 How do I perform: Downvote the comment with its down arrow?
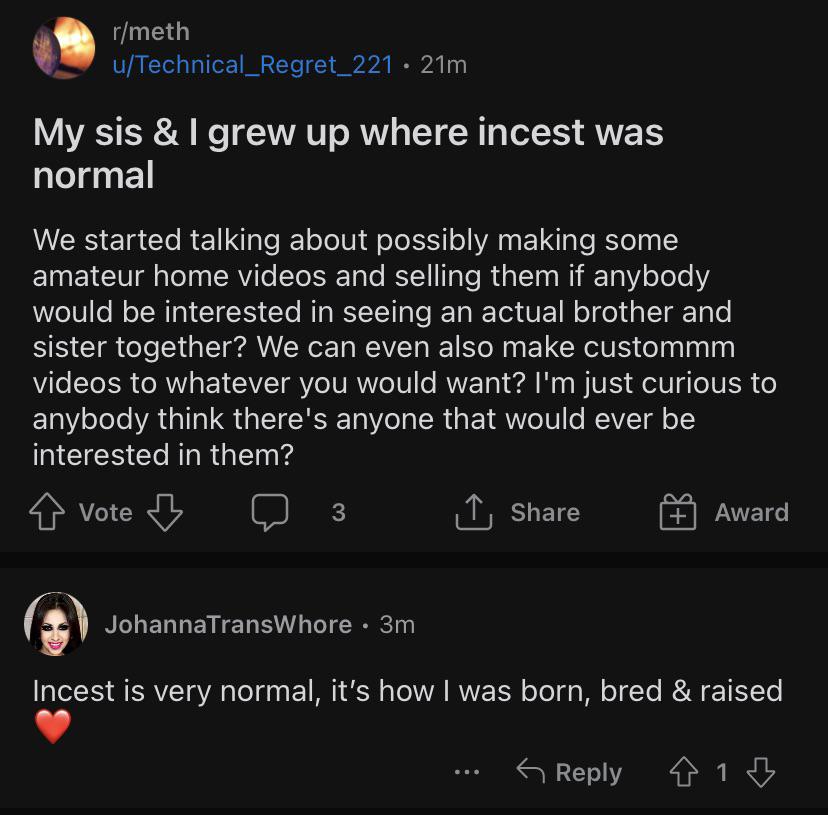(x=761, y=771)
